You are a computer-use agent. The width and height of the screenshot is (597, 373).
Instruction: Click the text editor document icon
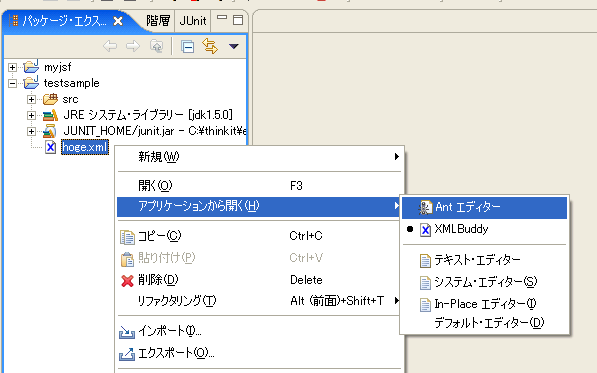425,261
